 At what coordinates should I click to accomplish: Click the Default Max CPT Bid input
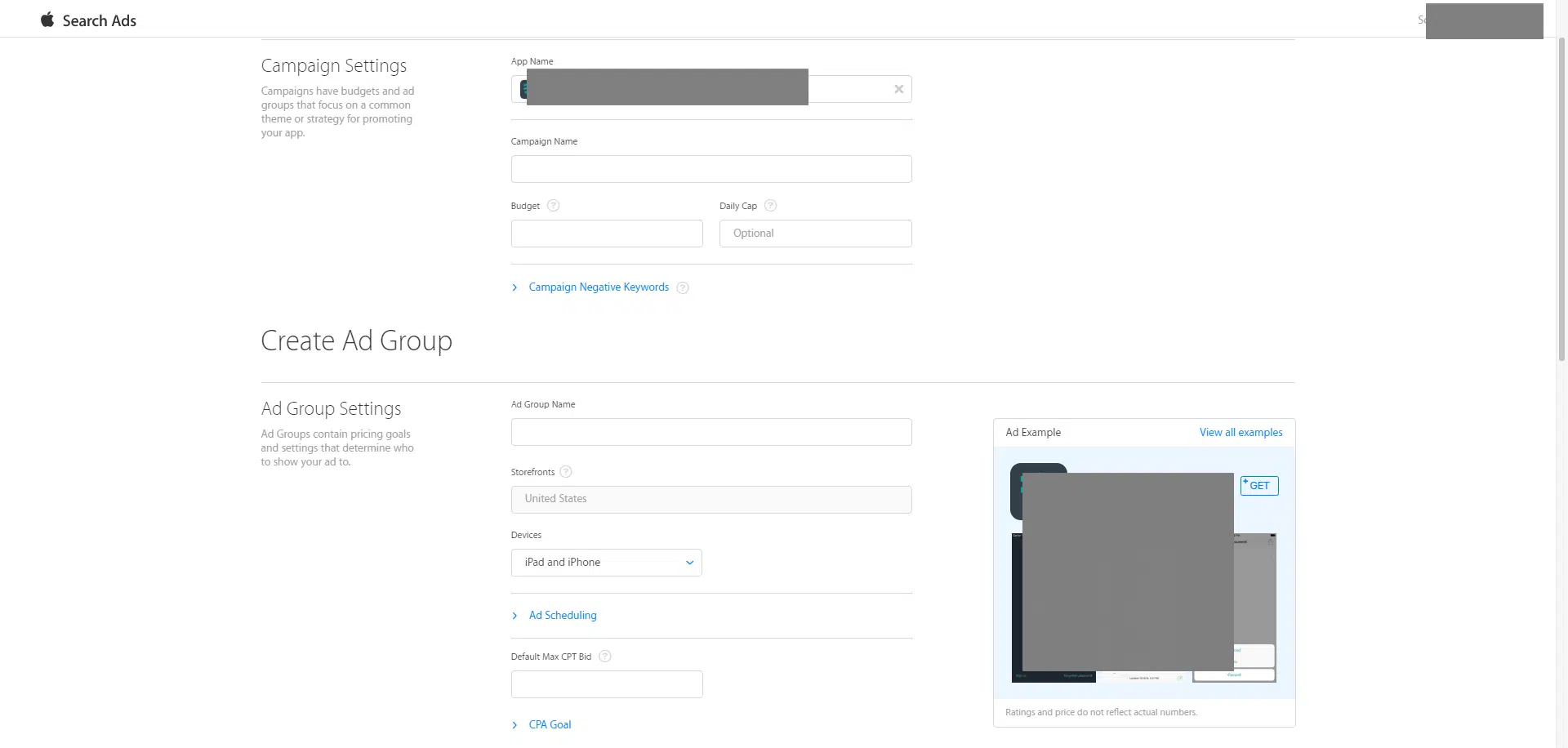point(606,684)
